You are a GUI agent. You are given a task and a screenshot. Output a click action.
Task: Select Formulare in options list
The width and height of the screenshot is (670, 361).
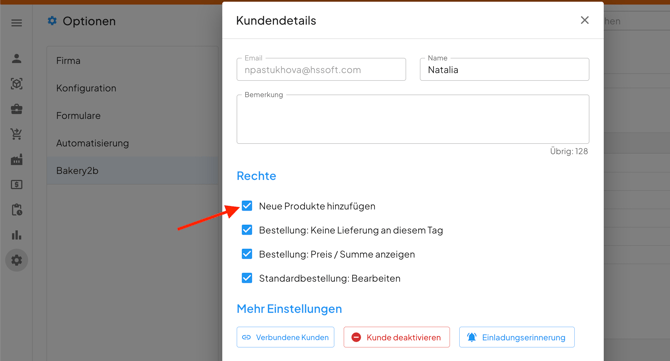[132, 115]
